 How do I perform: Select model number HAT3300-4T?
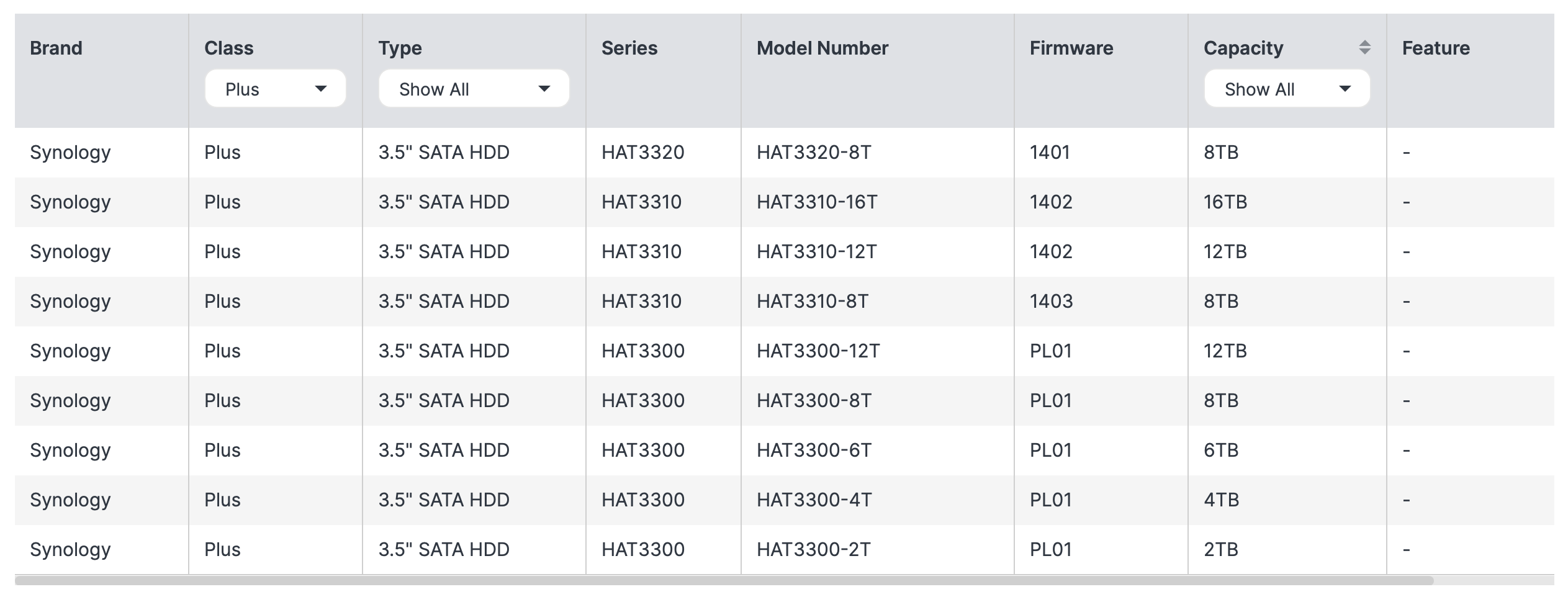(x=814, y=500)
